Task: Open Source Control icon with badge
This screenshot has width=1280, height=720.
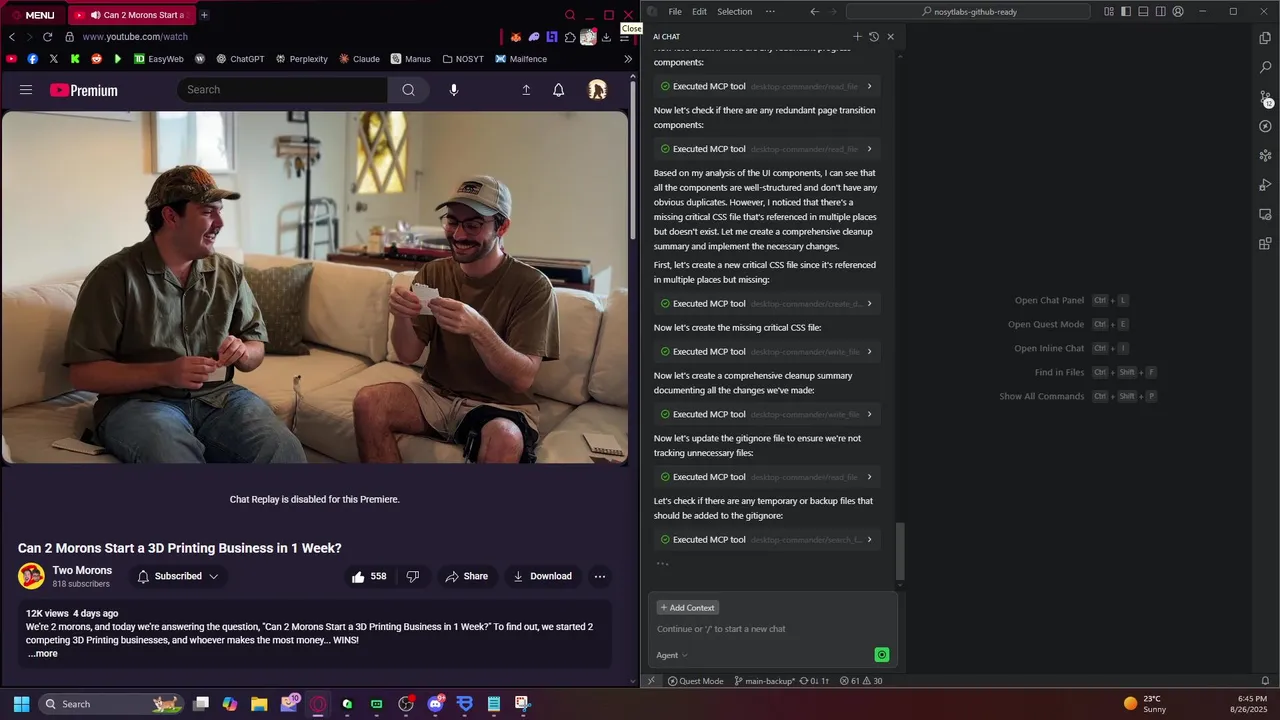Action: pos(1265,98)
